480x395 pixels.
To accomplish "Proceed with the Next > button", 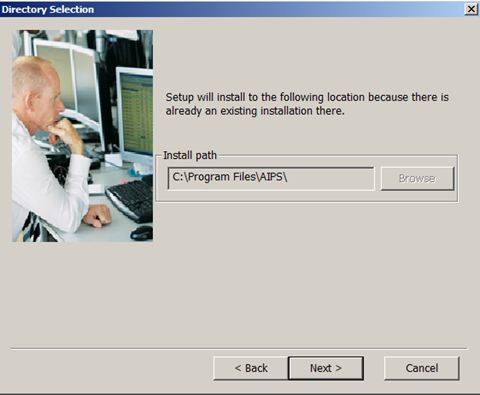I will tap(326, 368).
